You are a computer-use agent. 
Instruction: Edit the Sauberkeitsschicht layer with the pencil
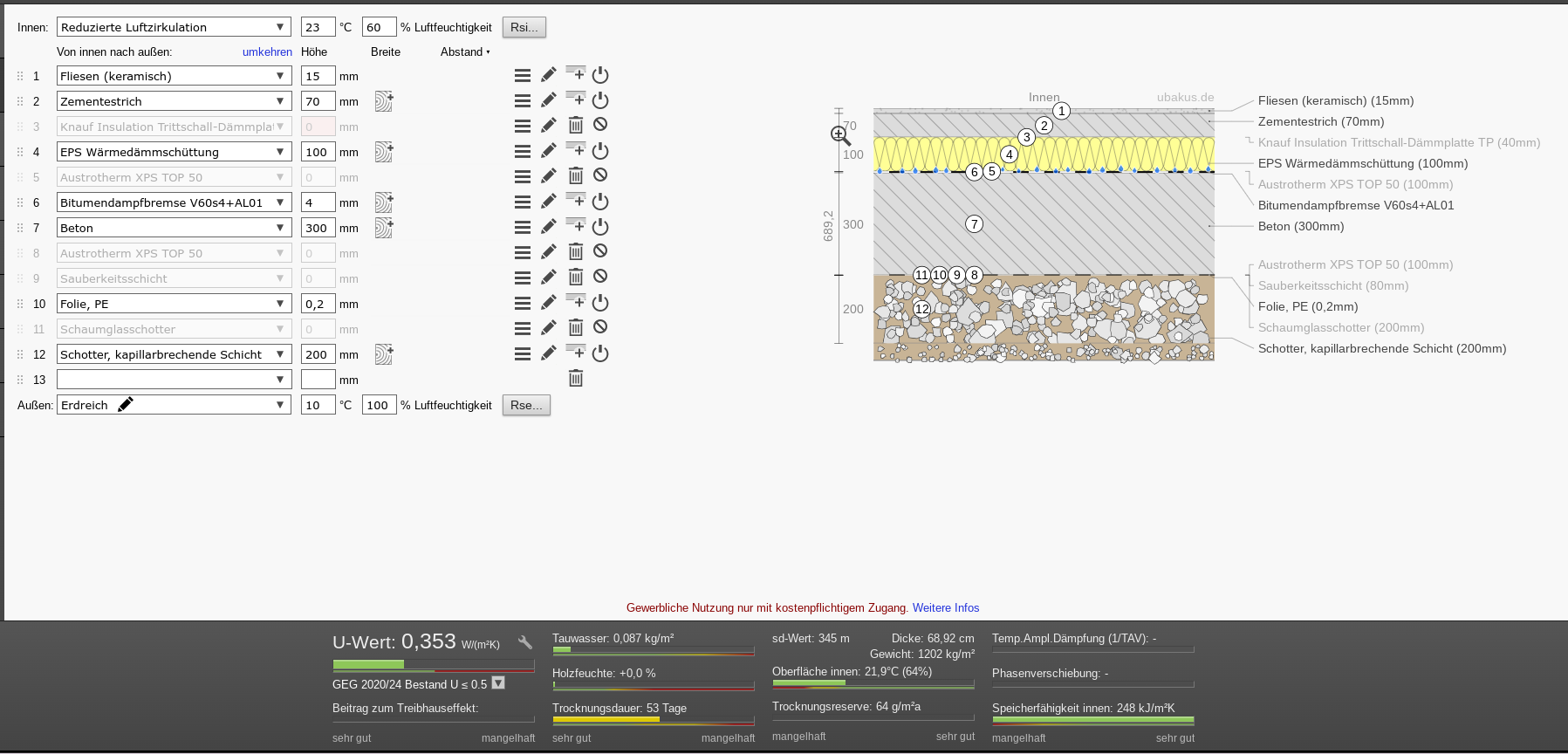click(549, 278)
